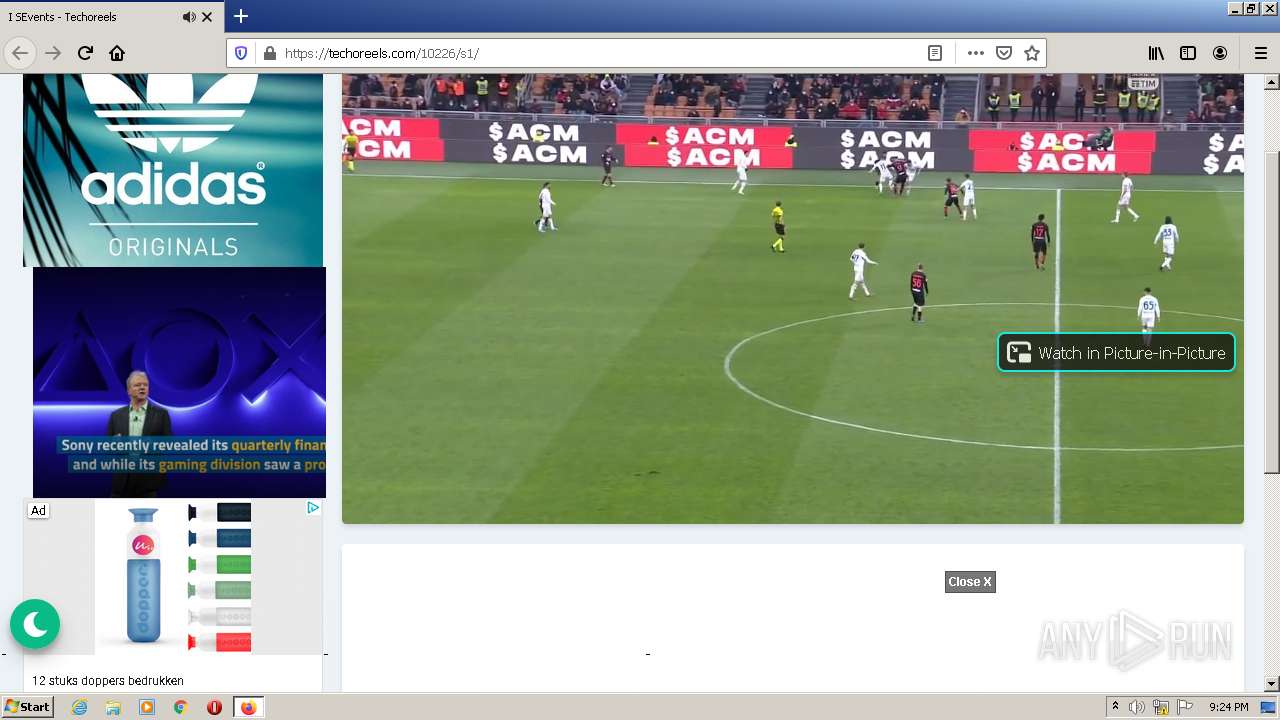
Task: Save page to Pocket
Action: tap(1004, 53)
